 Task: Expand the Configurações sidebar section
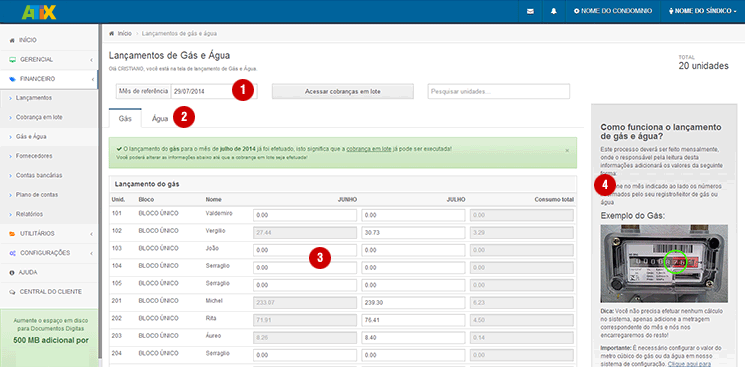[91, 253]
